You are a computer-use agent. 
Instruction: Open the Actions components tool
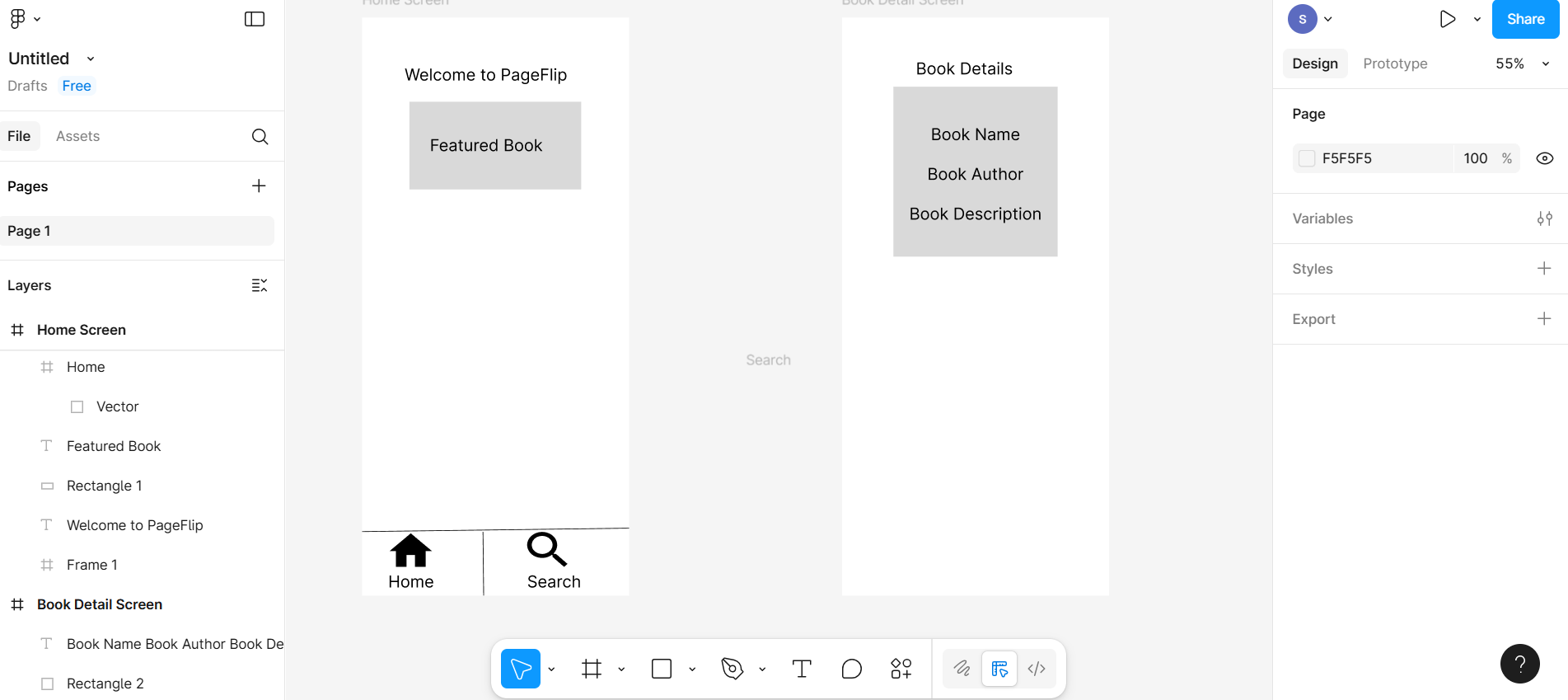901,669
